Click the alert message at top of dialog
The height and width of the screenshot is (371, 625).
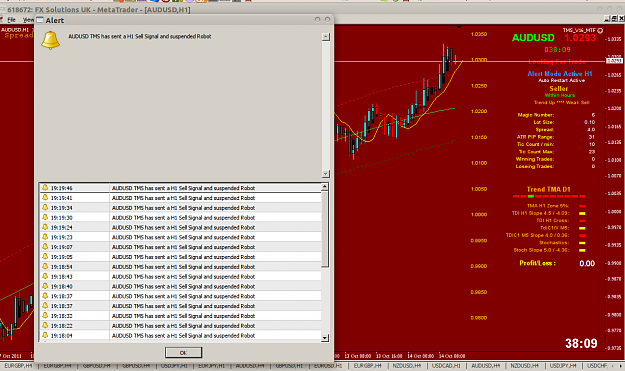(140, 36)
